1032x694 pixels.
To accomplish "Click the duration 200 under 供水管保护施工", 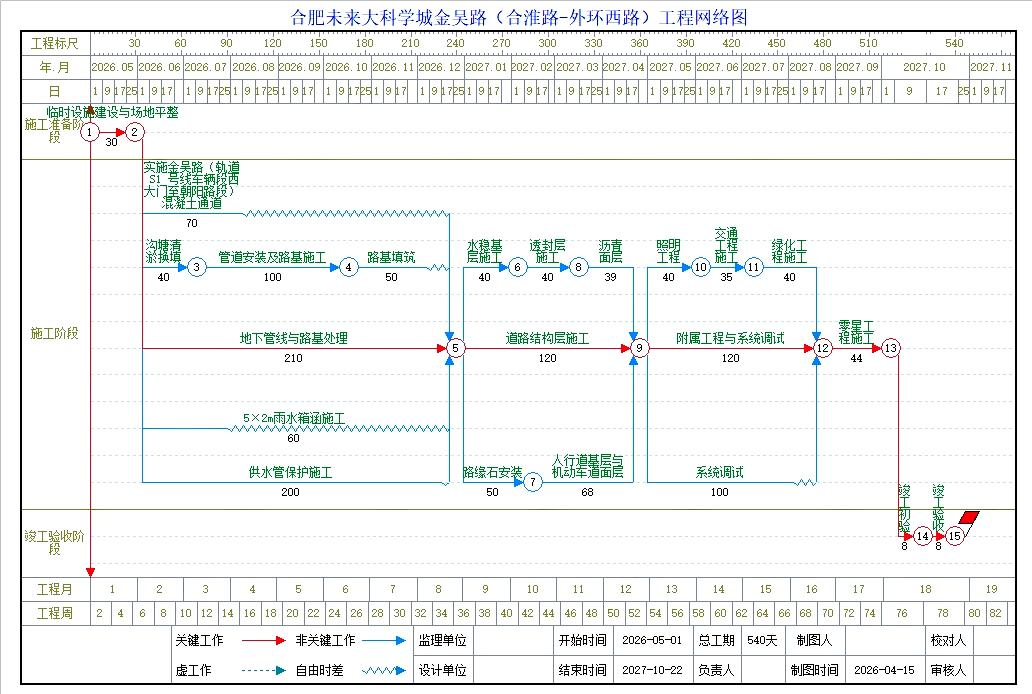I will tap(290, 492).
